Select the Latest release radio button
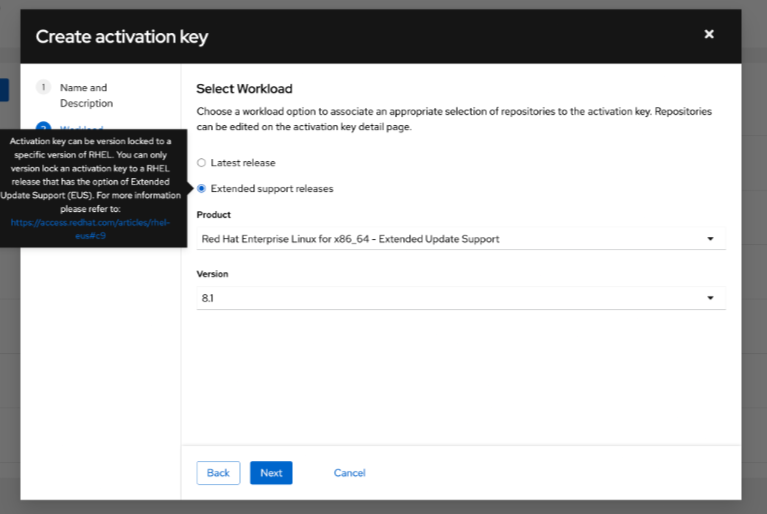 click(201, 162)
